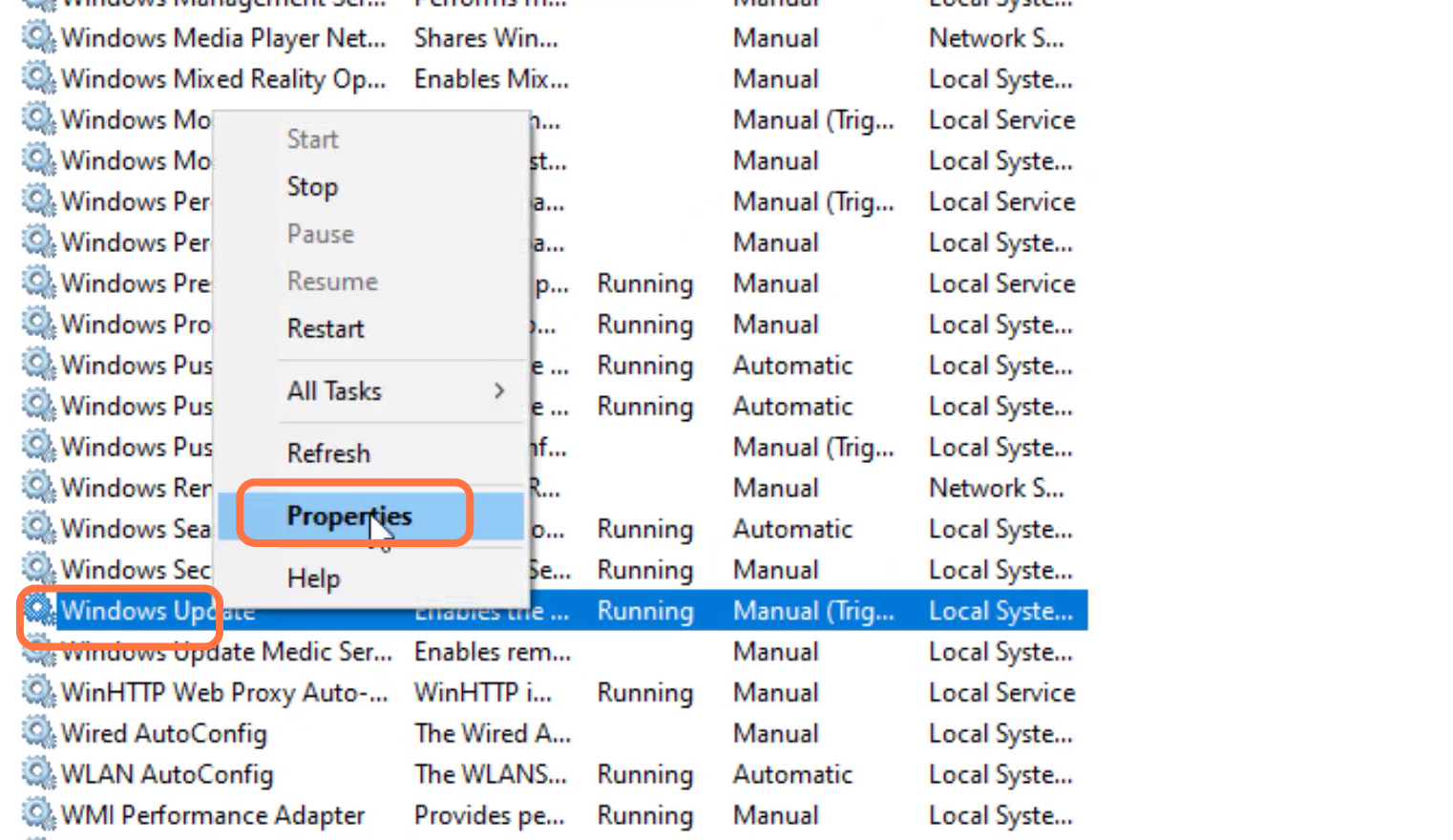Open the All Tasks submenu
The width and height of the screenshot is (1453, 840).
point(334,391)
